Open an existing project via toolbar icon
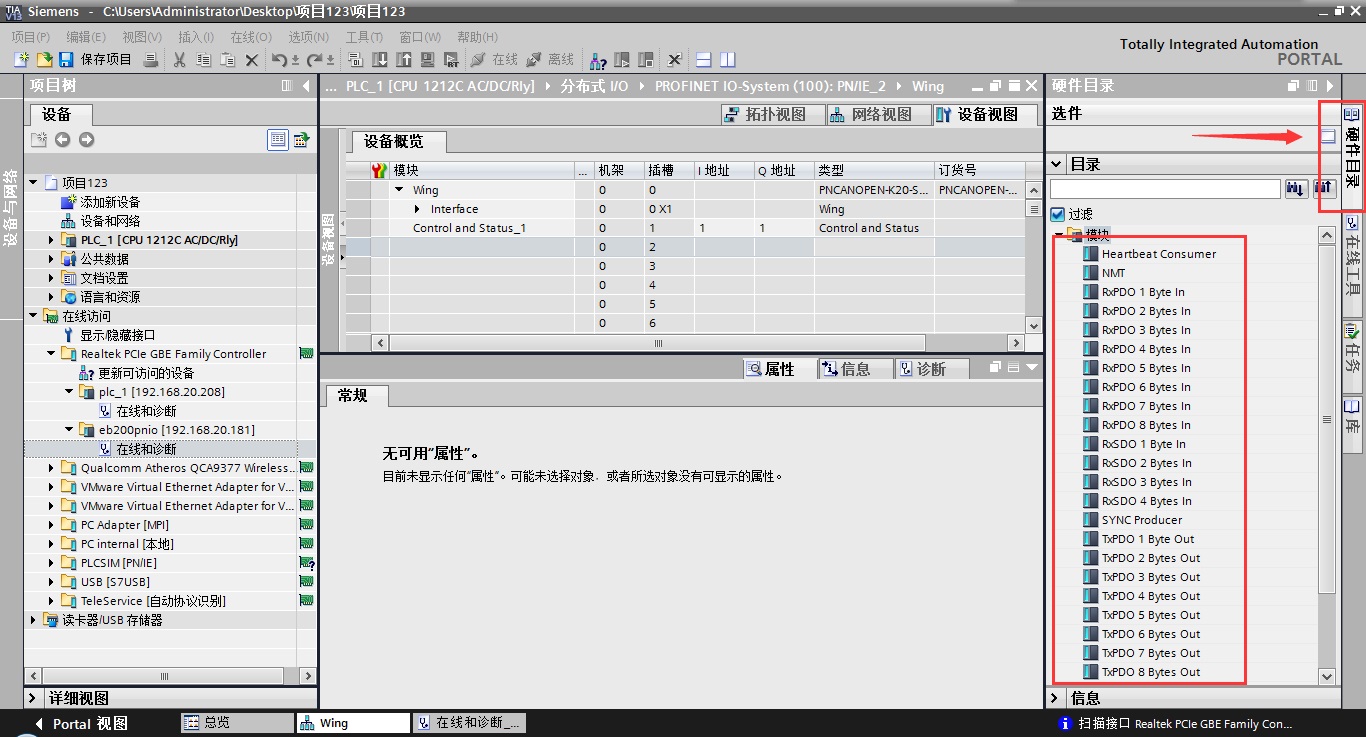This screenshot has height=737, width=1366. pos(44,60)
